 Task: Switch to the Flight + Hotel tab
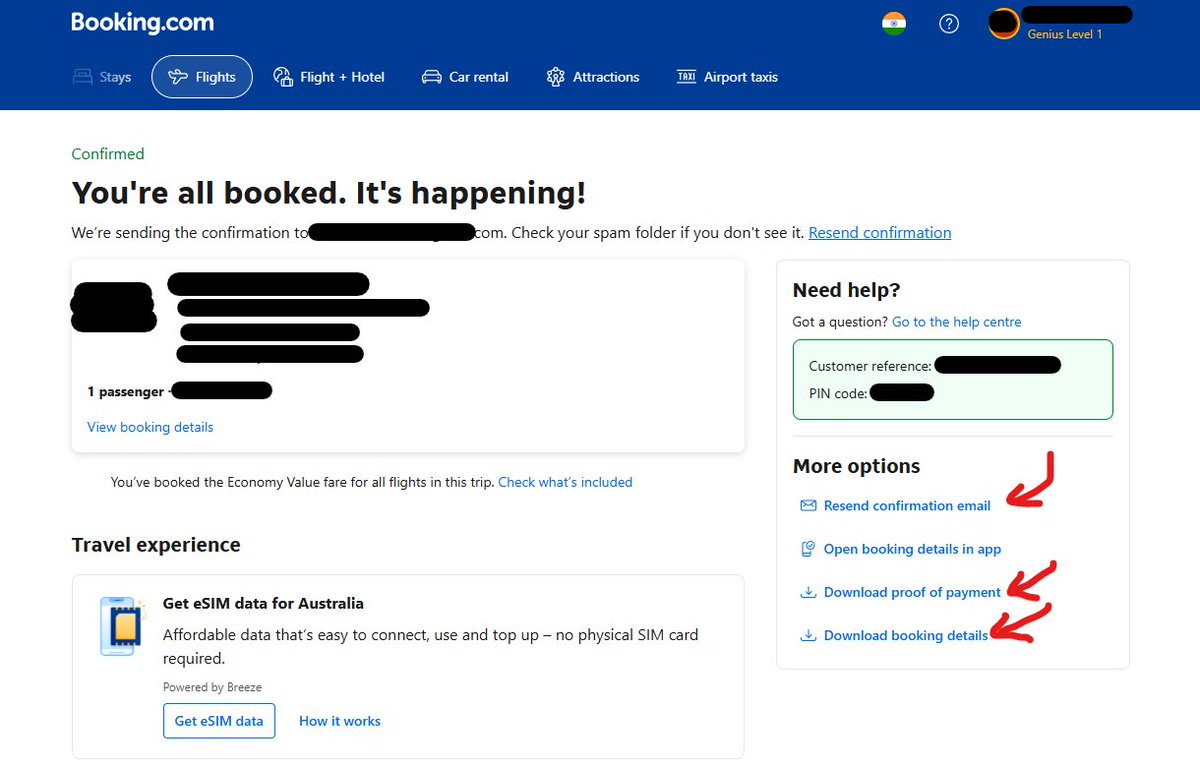click(329, 77)
